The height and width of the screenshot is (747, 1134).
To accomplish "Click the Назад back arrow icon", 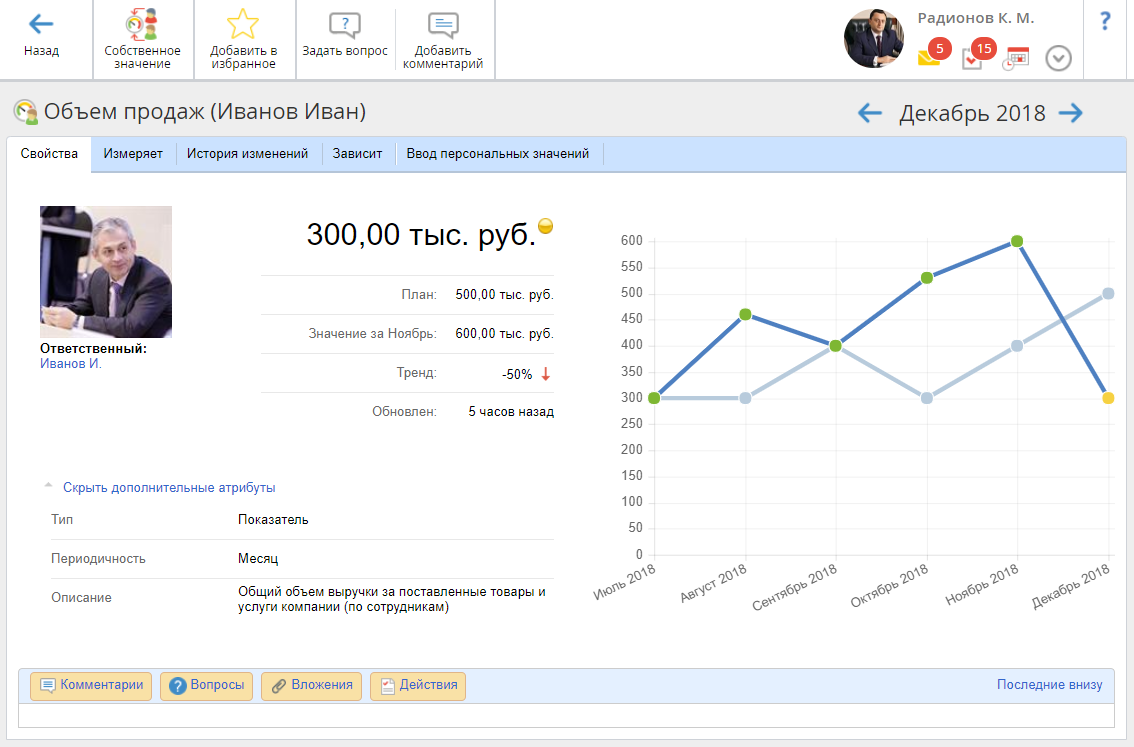I will pyautogui.click(x=41, y=24).
